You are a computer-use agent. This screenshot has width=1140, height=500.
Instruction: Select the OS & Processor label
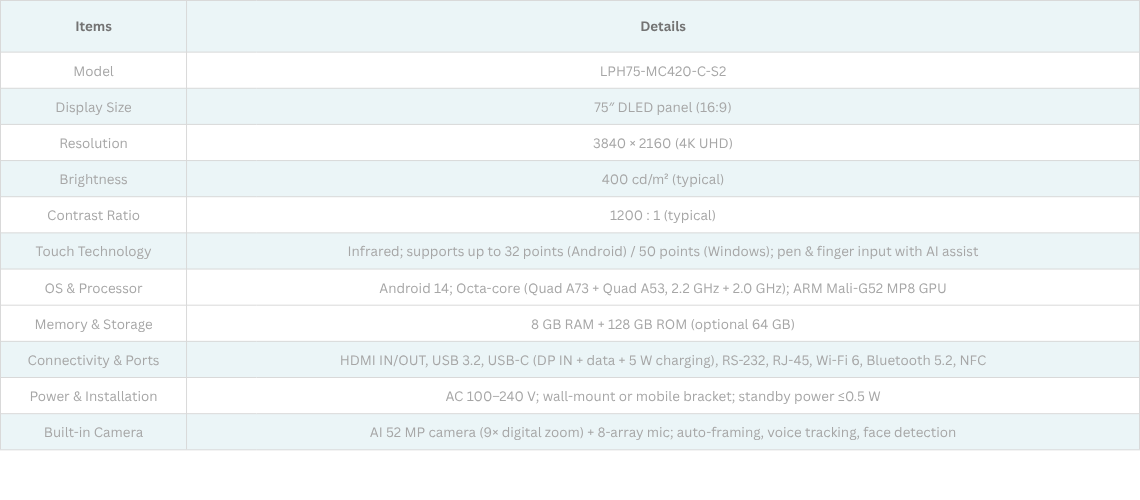coord(93,288)
